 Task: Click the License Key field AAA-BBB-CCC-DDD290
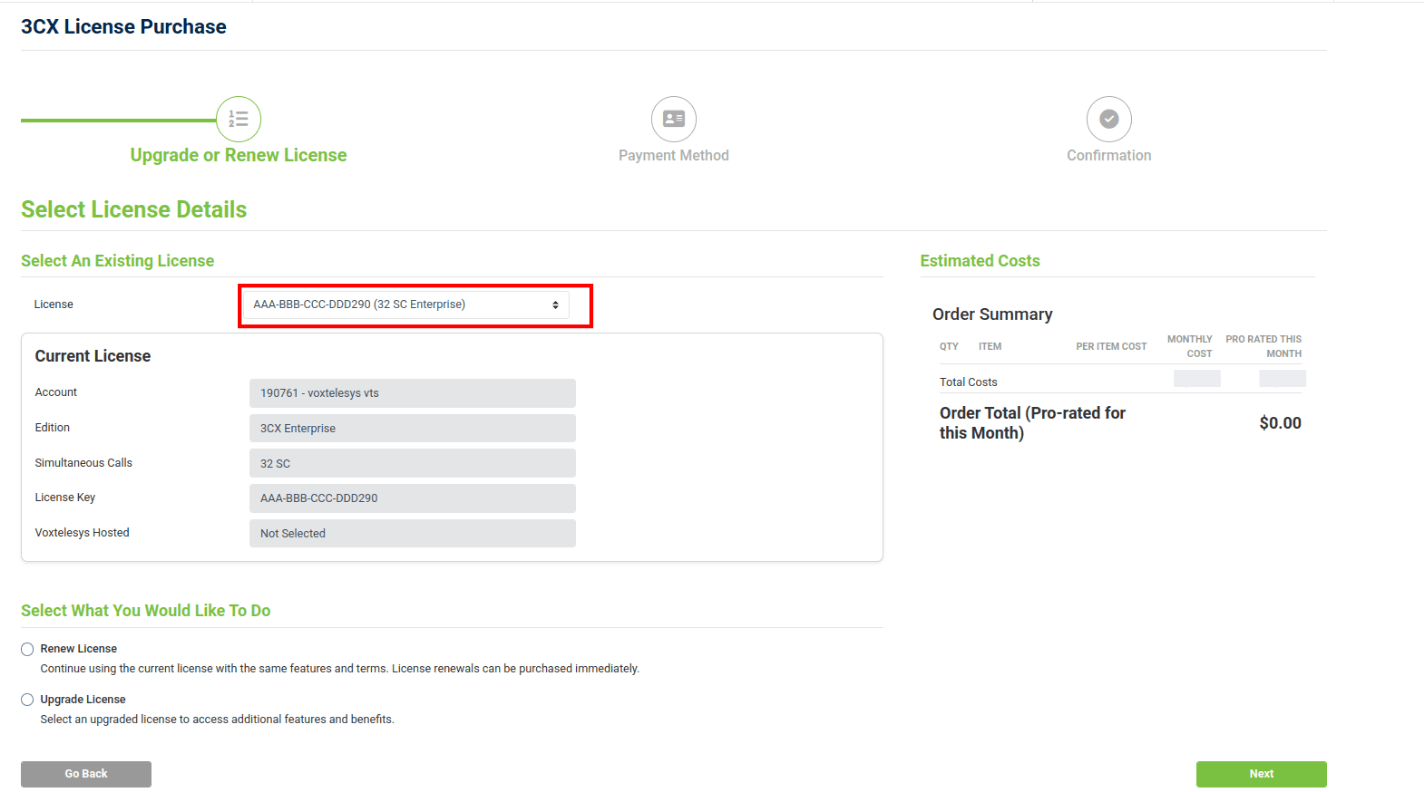(x=412, y=498)
